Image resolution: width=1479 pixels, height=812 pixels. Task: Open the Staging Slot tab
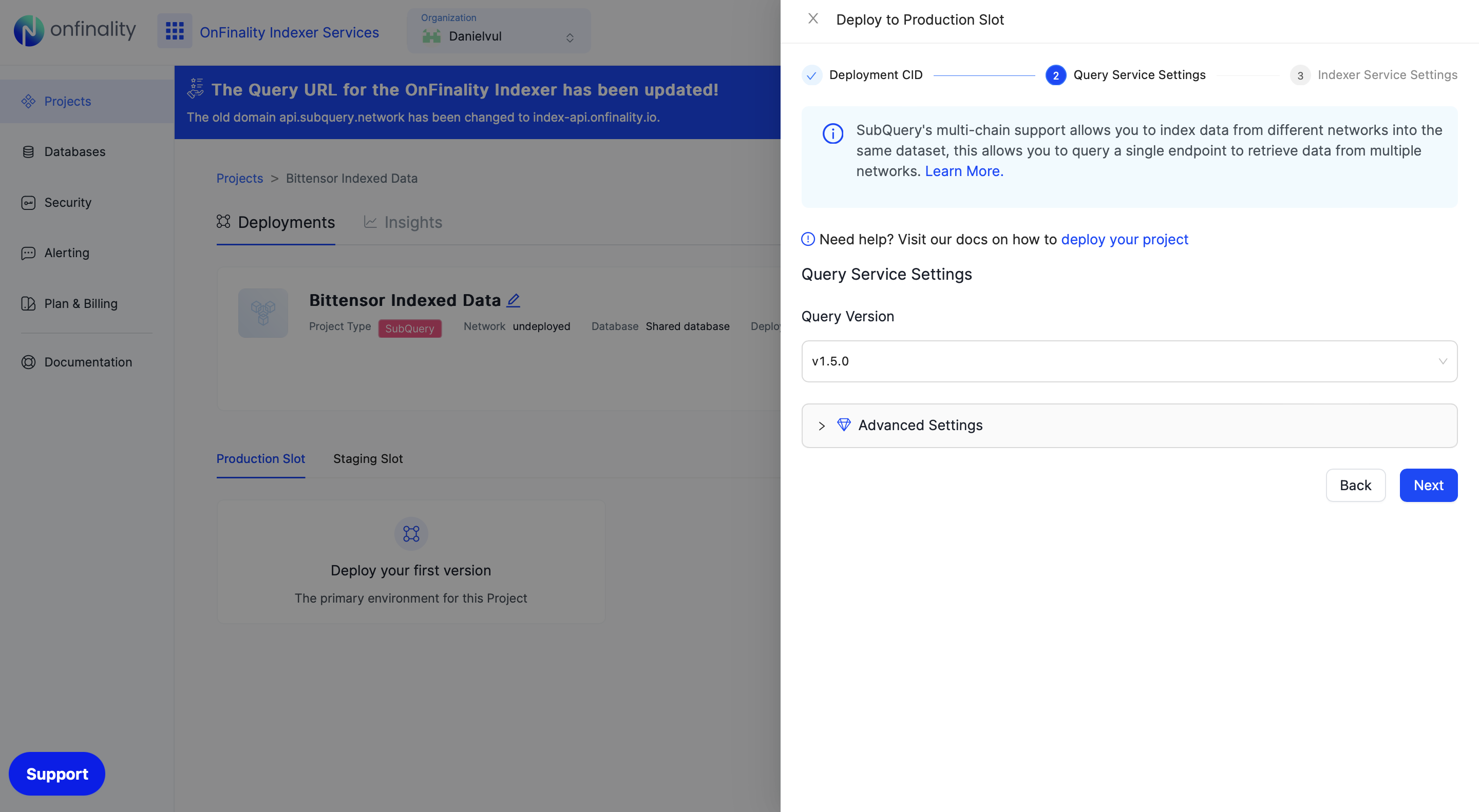pyautogui.click(x=368, y=458)
